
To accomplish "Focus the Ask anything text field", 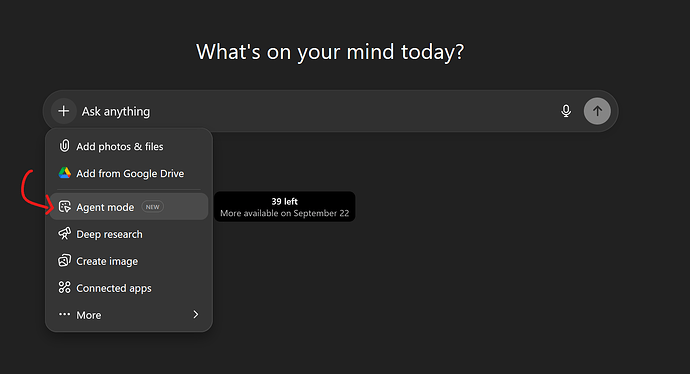I will (317, 111).
